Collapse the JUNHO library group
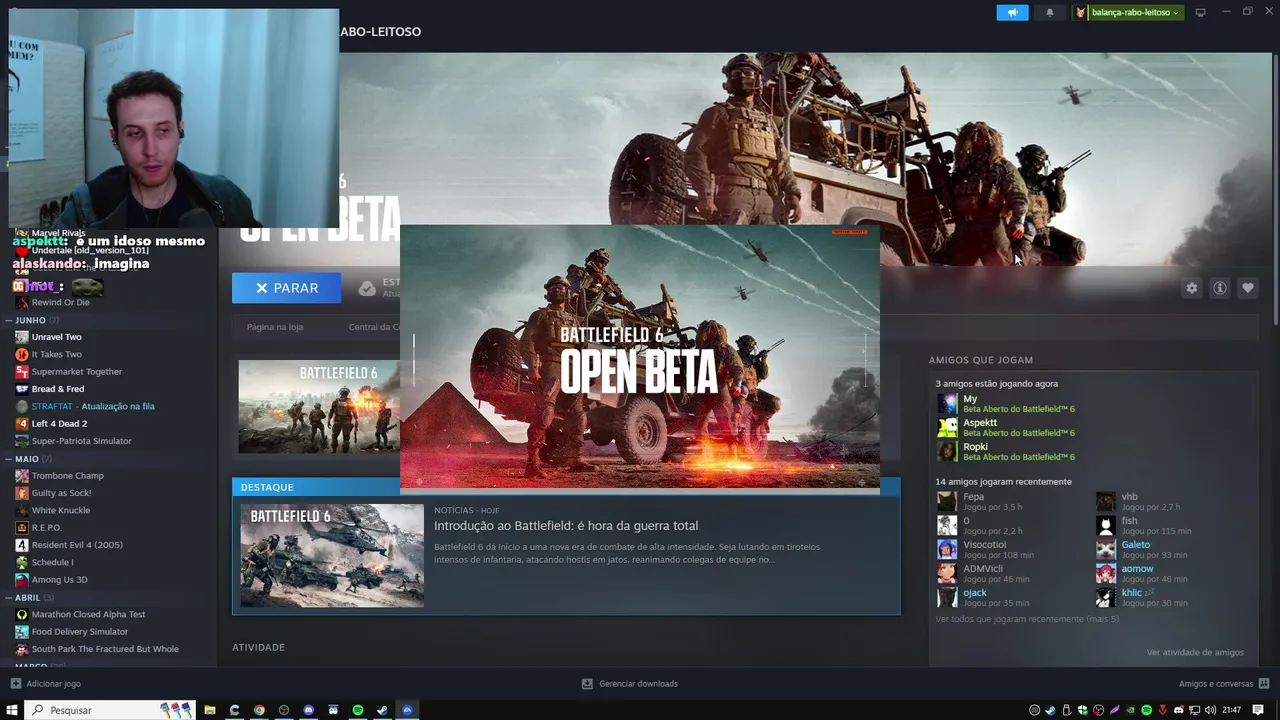 [33, 320]
